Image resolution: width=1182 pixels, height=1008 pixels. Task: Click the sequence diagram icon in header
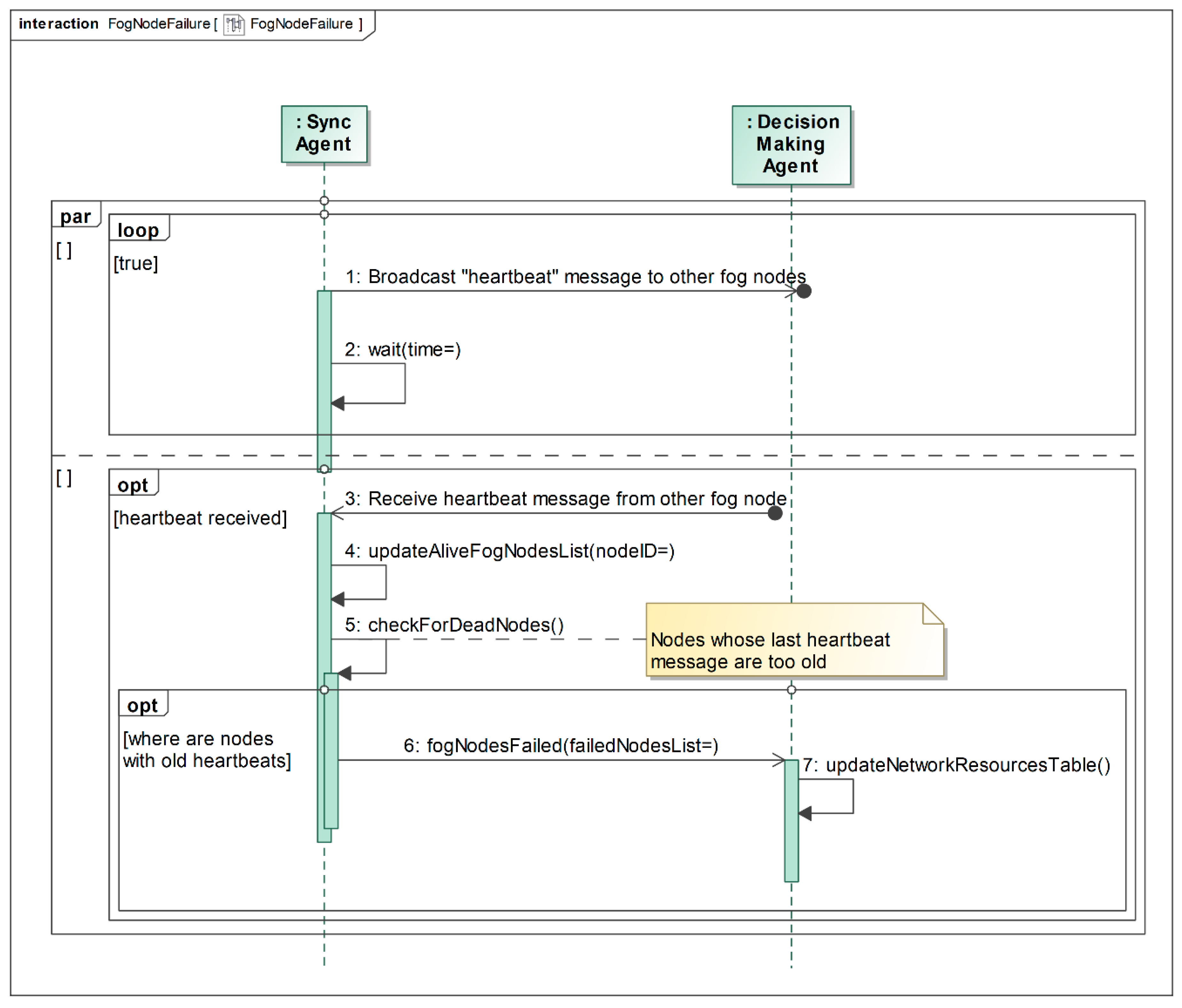(x=234, y=25)
